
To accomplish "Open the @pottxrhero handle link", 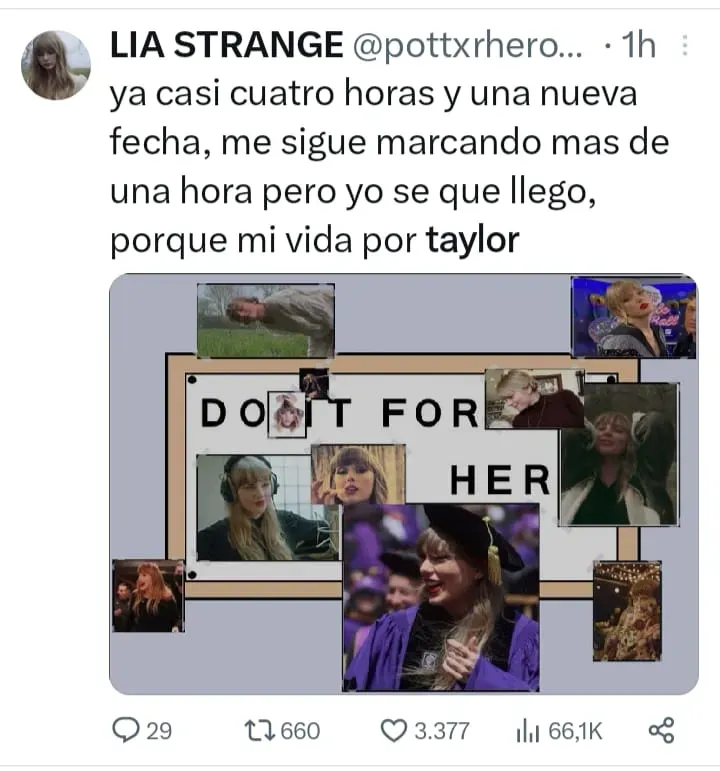I will click(x=467, y=46).
